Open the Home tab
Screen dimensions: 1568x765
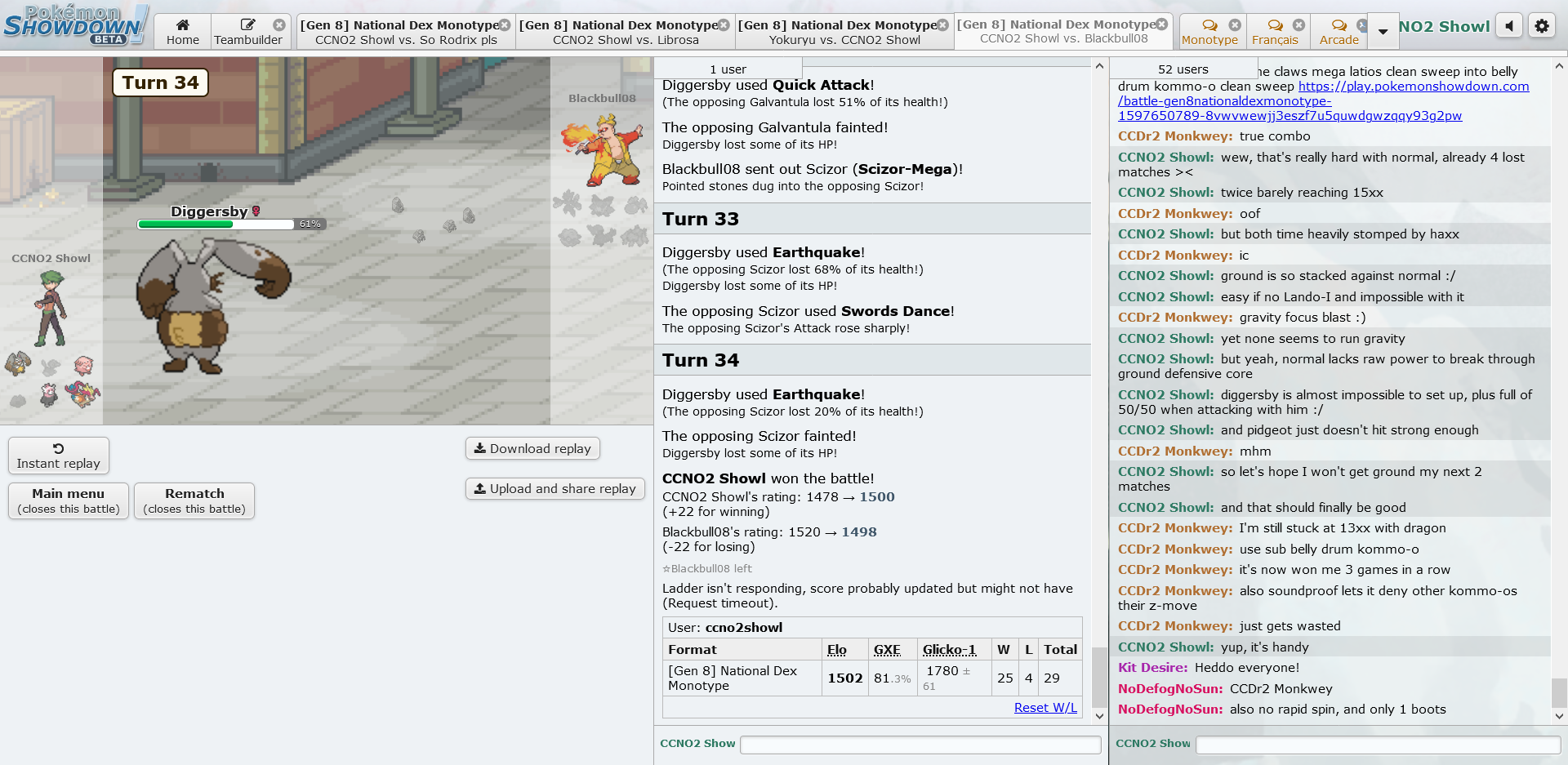183,32
